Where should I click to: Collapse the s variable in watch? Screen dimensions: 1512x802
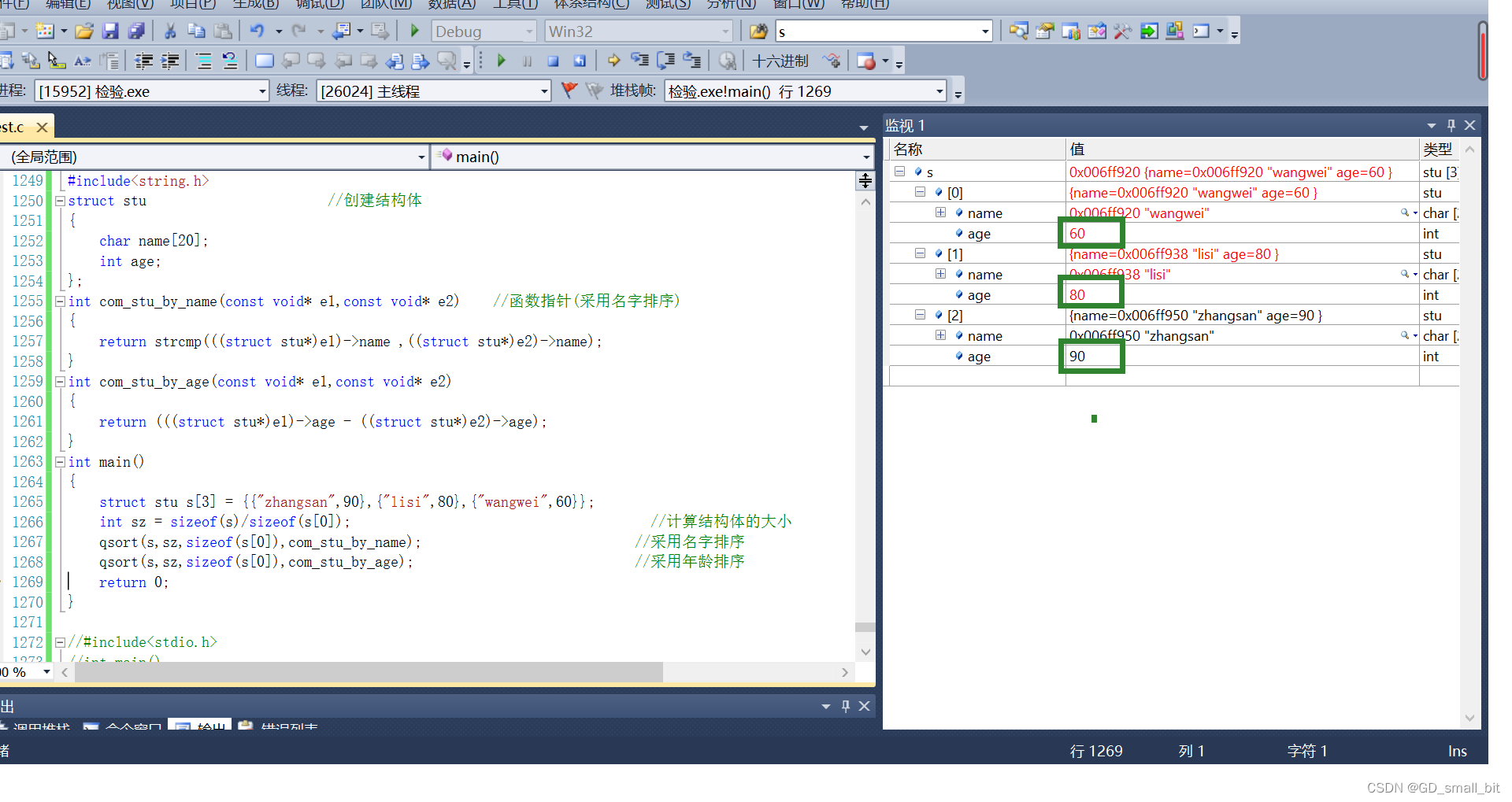click(899, 172)
